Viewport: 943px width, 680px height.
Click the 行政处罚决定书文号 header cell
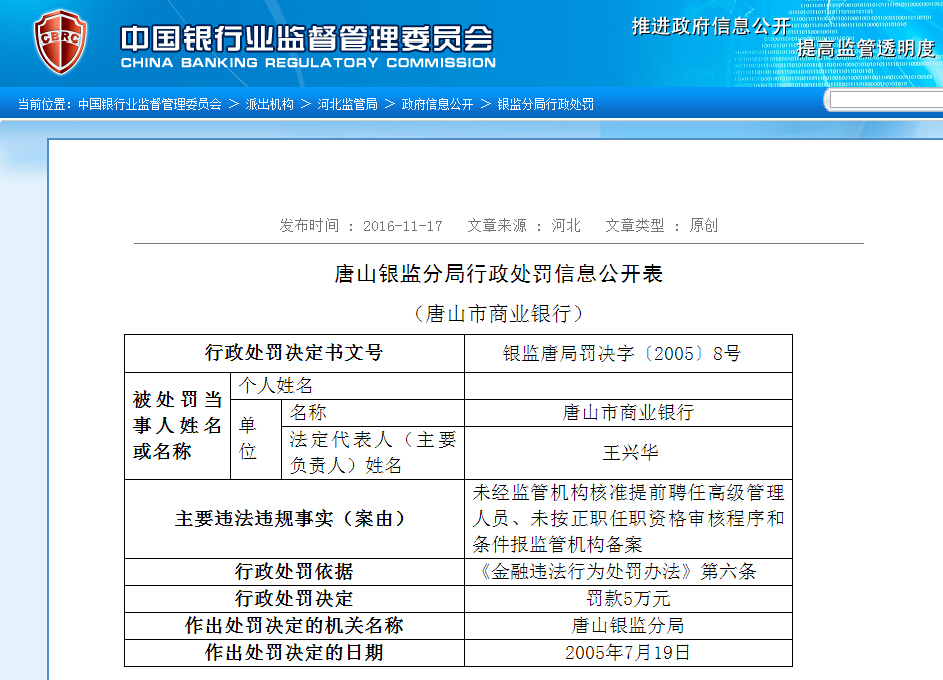pyautogui.click(x=294, y=353)
